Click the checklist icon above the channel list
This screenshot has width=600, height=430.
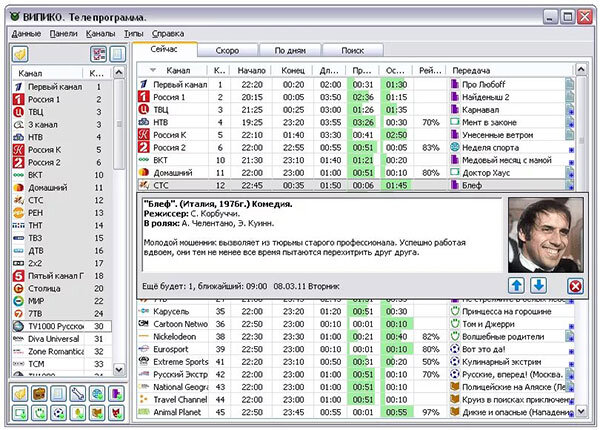(x=98, y=54)
